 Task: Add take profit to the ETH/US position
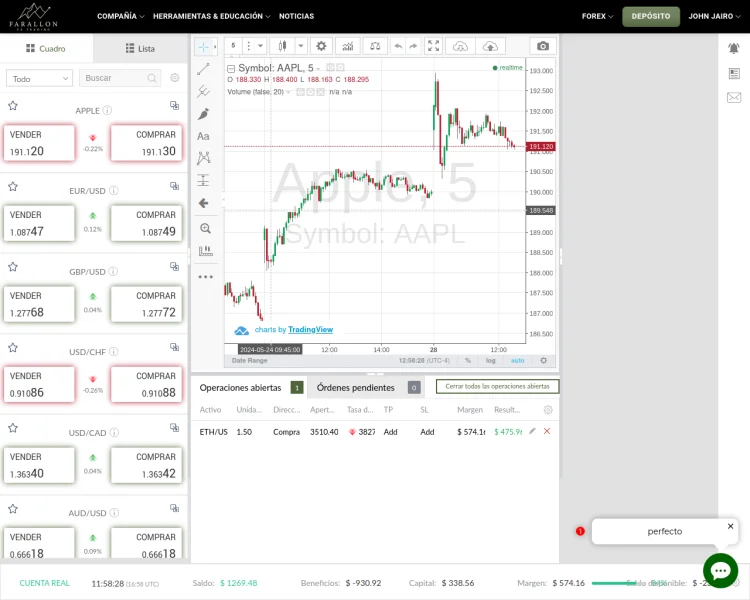pyautogui.click(x=390, y=432)
